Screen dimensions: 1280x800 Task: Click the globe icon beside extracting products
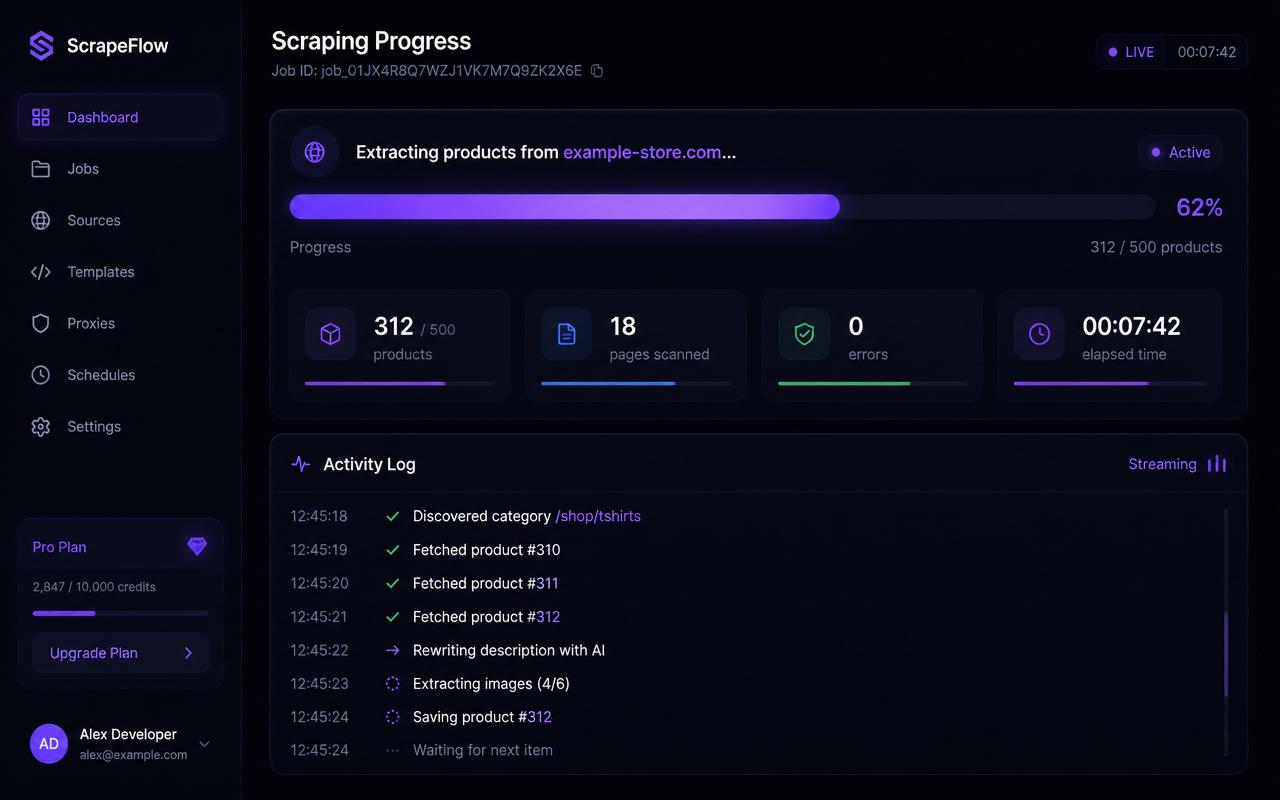314,152
